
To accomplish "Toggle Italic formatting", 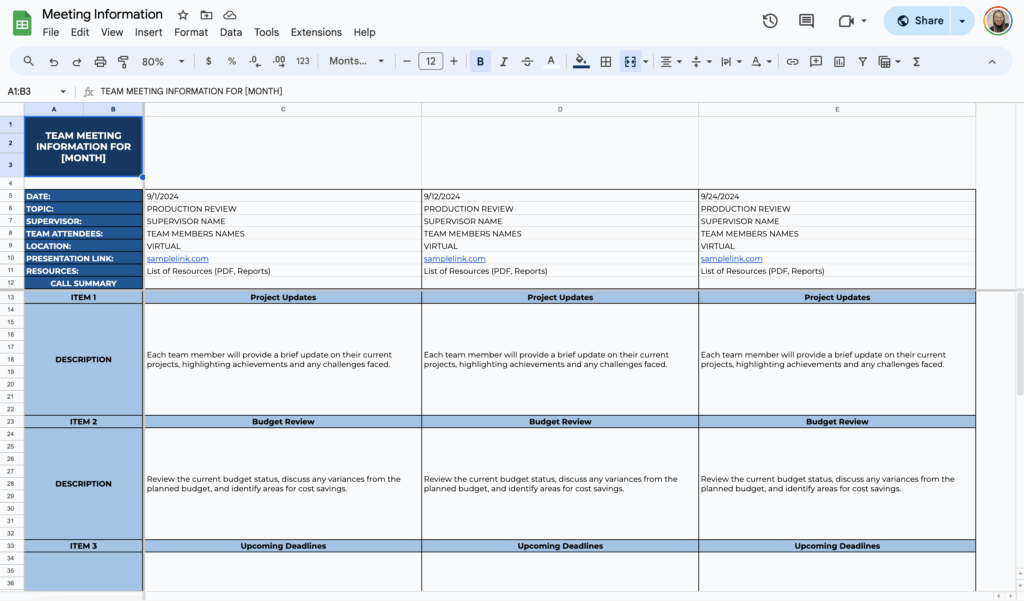I will coord(504,61).
